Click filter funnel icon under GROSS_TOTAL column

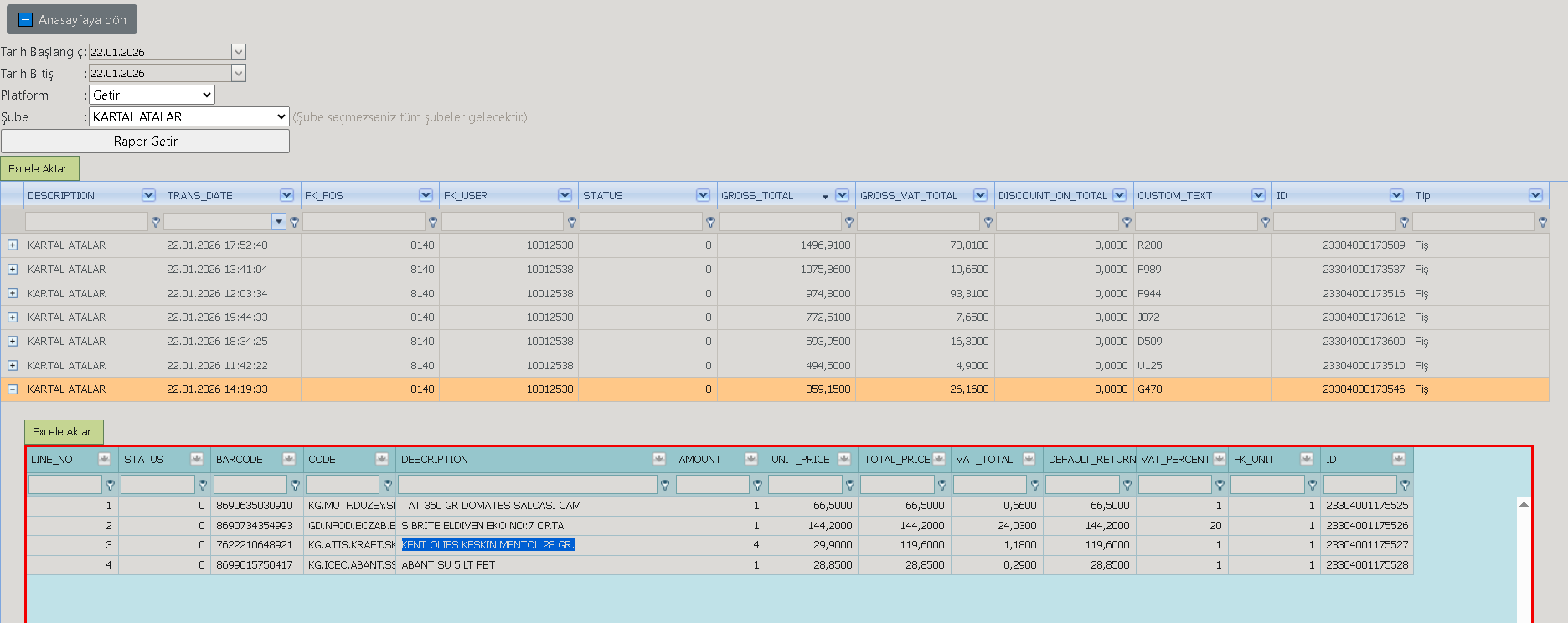coord(849,222)
